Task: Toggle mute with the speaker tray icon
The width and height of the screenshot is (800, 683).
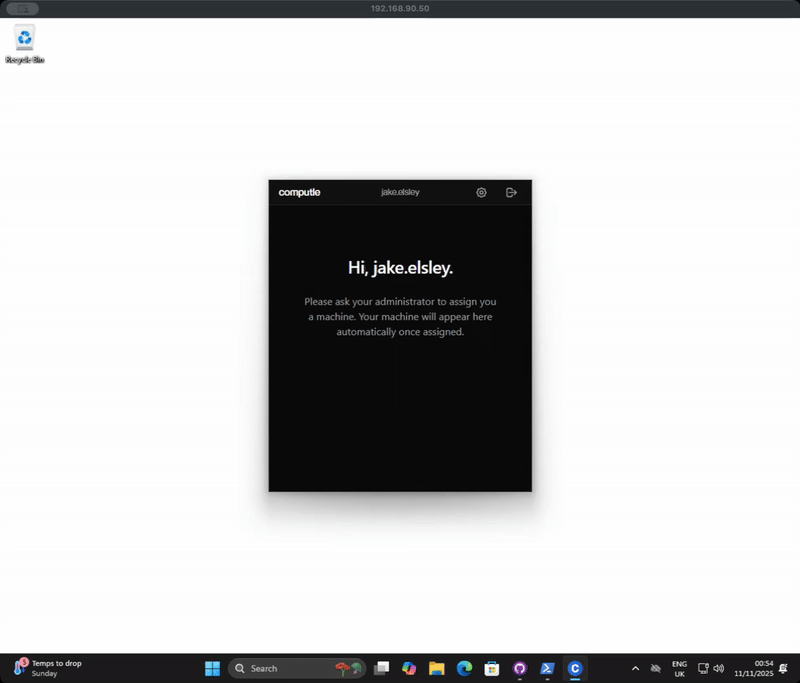Action: pos(718,668)
